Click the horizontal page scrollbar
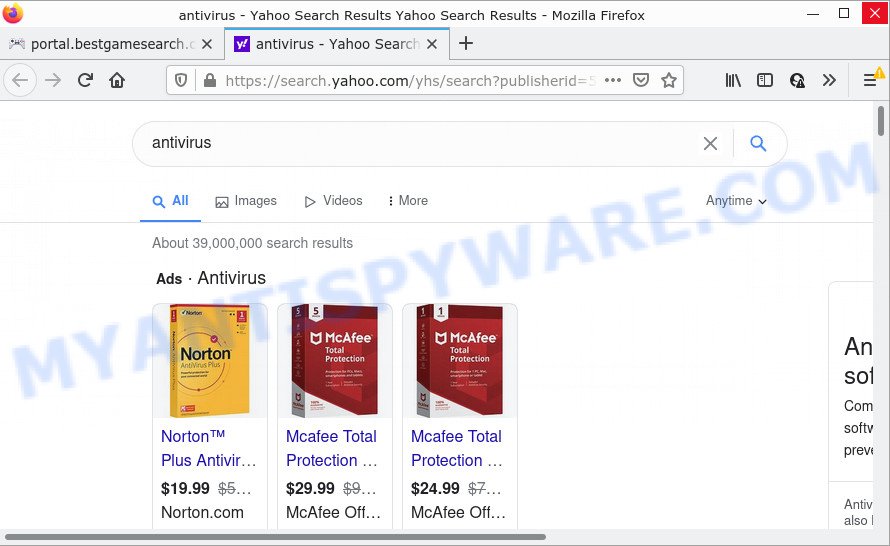The image size is (890, 546). coord(275,536)
